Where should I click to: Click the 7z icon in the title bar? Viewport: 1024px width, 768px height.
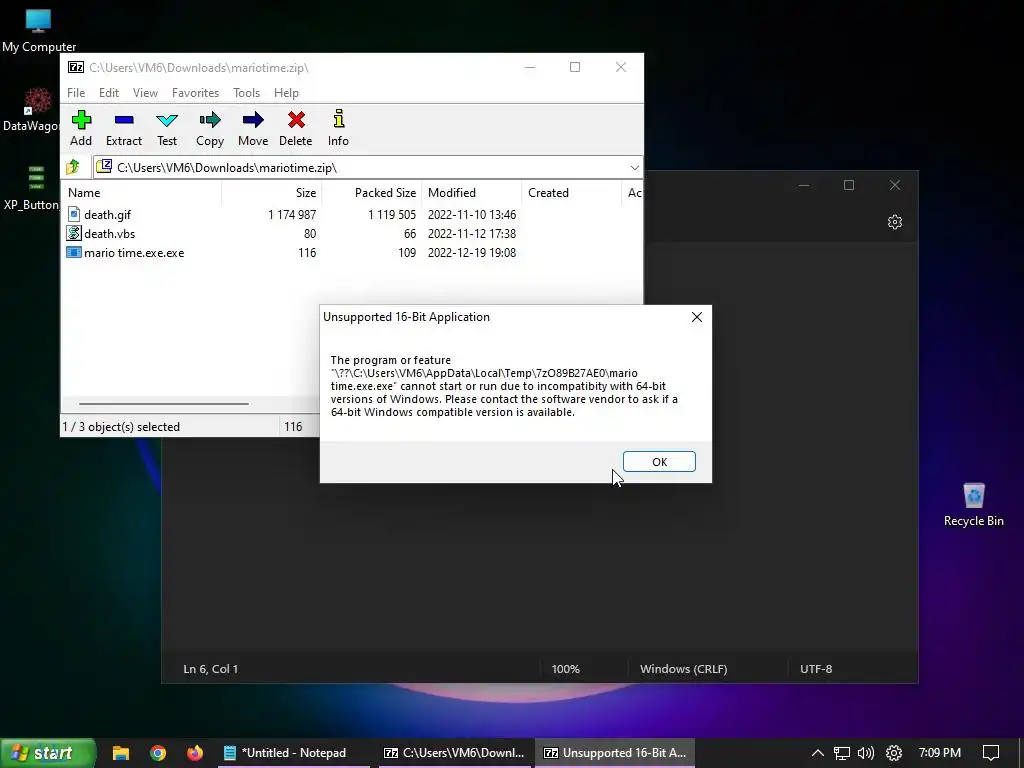[x=76, y=67]
